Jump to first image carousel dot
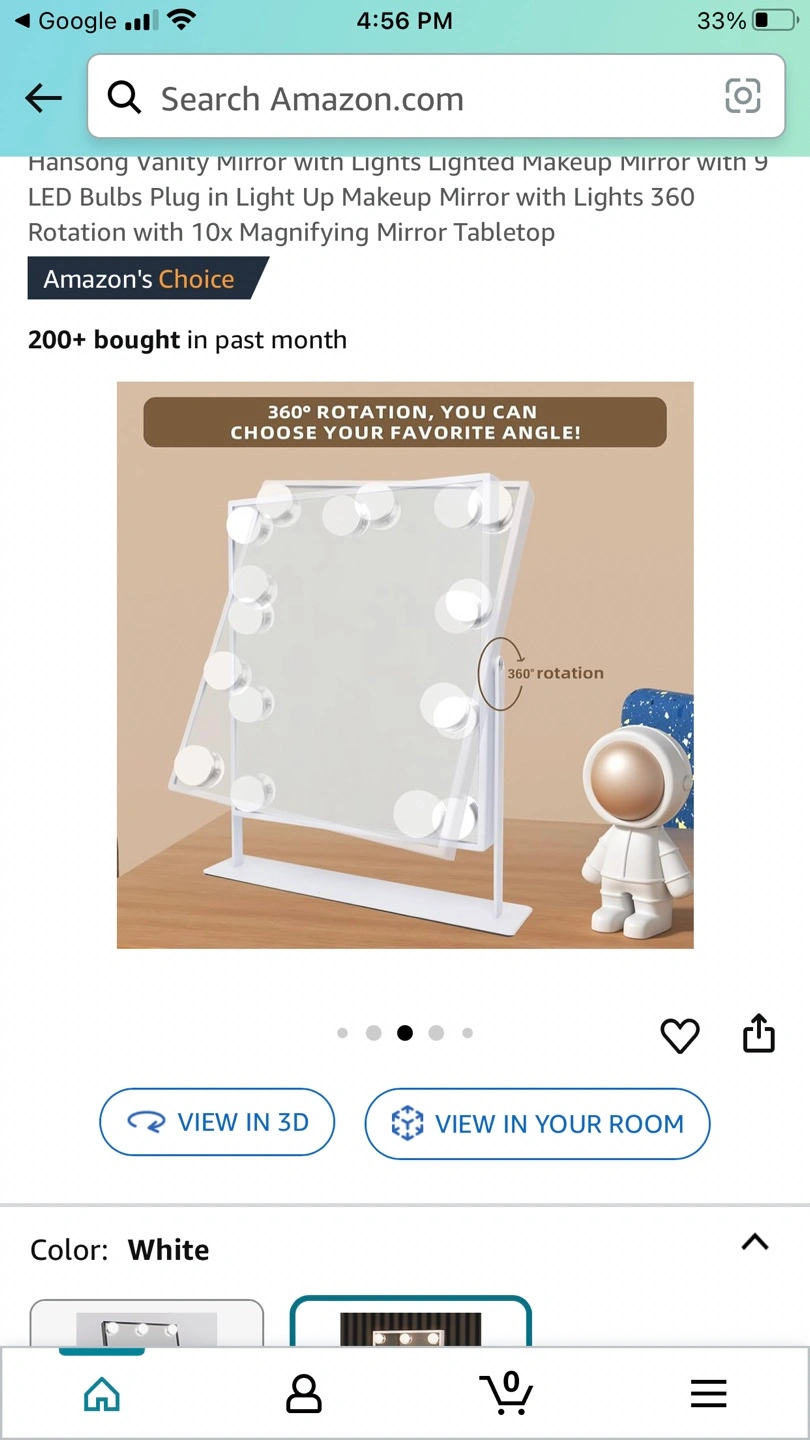 pyautogui.click(x=342, y=1033)
